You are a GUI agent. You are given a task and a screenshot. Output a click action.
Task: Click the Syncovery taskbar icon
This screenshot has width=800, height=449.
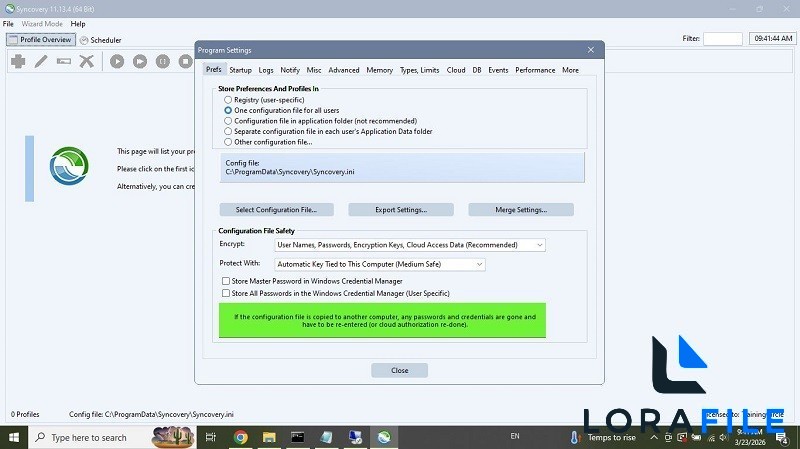coord(384,437)
